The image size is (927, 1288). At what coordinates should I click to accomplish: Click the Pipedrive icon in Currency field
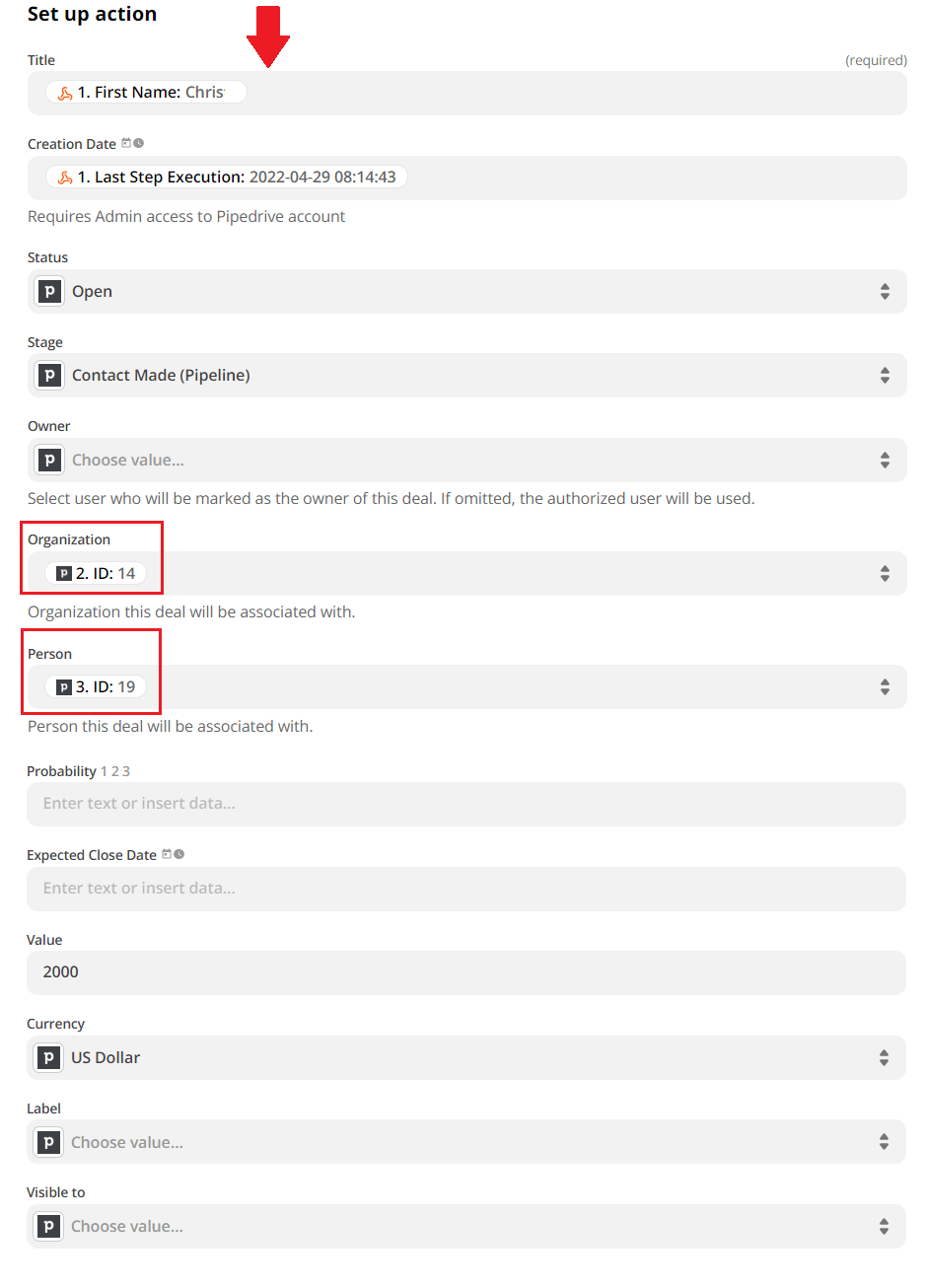[48, 1057]
